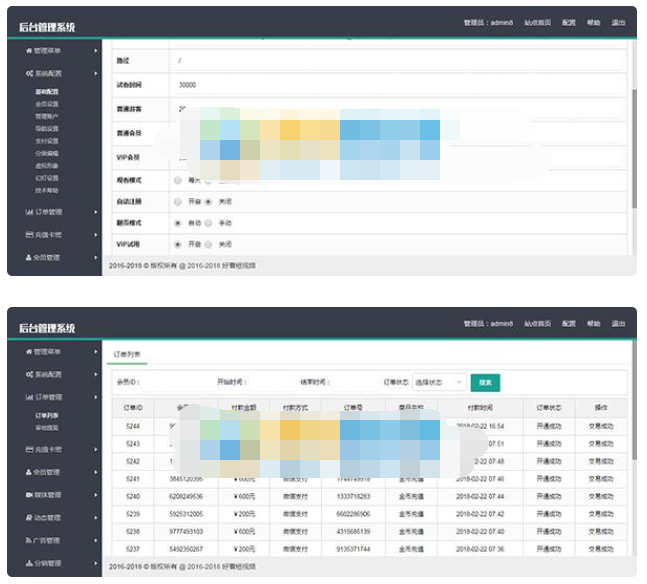
Task: Click user icon beside 会员管理 in order list window
Action: pyautogui.click(x=28, y=472)
